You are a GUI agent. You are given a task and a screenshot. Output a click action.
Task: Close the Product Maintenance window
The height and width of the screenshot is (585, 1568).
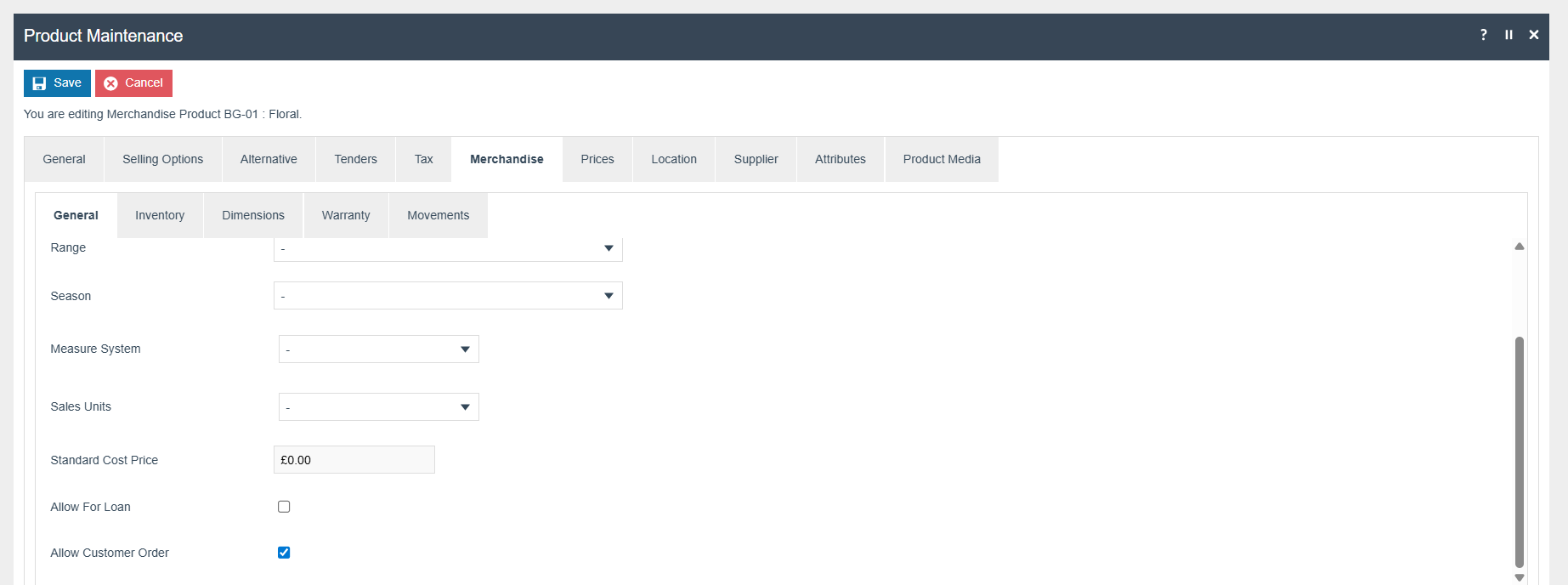click(x=1533, y=35)
